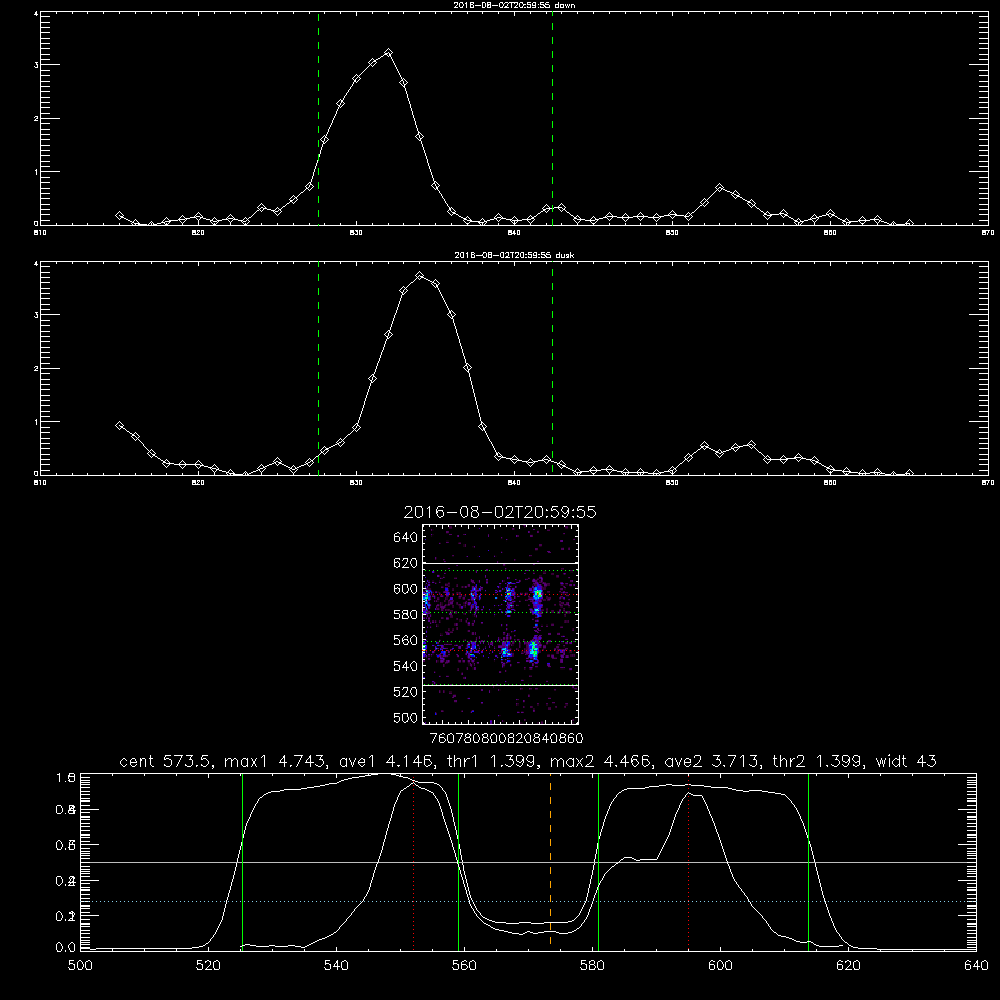The image size is (1000, 1000).
Task: Select the 'thr2 1.399' value
Action: 818,761
